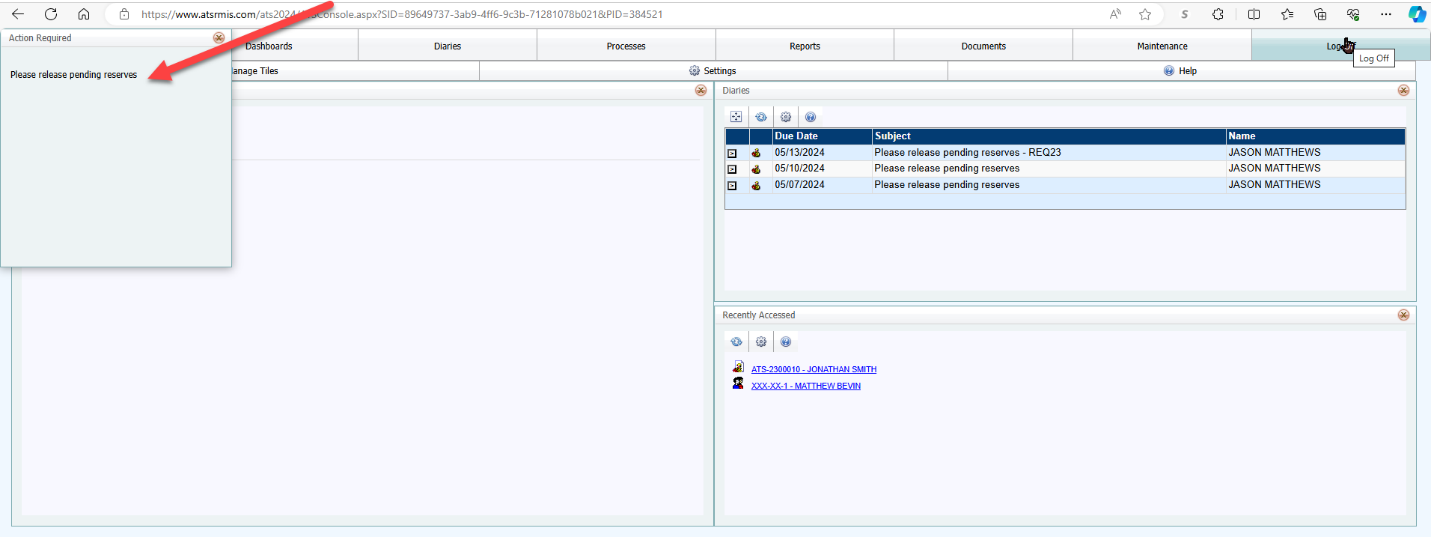This screenshot has height=537, width=1431.
Task: Click diary icon for 05/13/2024 row
Action: click(x=756, y=153)
